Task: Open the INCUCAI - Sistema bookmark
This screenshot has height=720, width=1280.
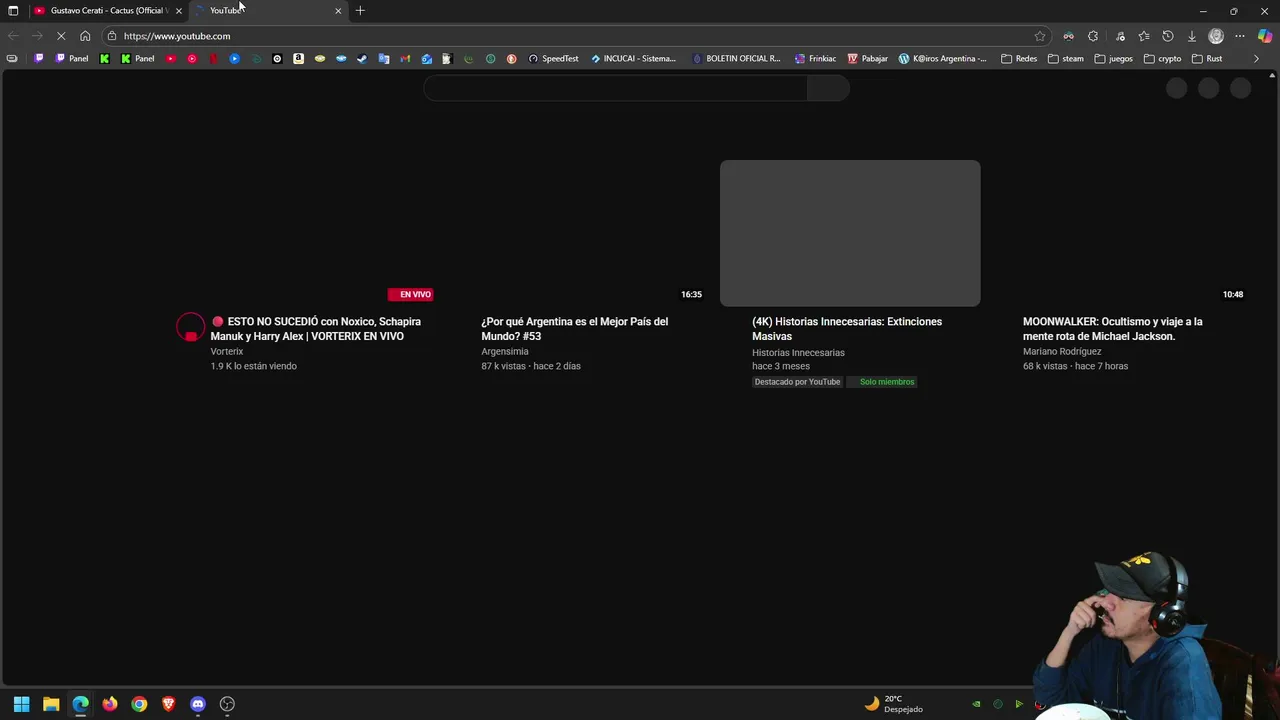Action: click(633, 58)
